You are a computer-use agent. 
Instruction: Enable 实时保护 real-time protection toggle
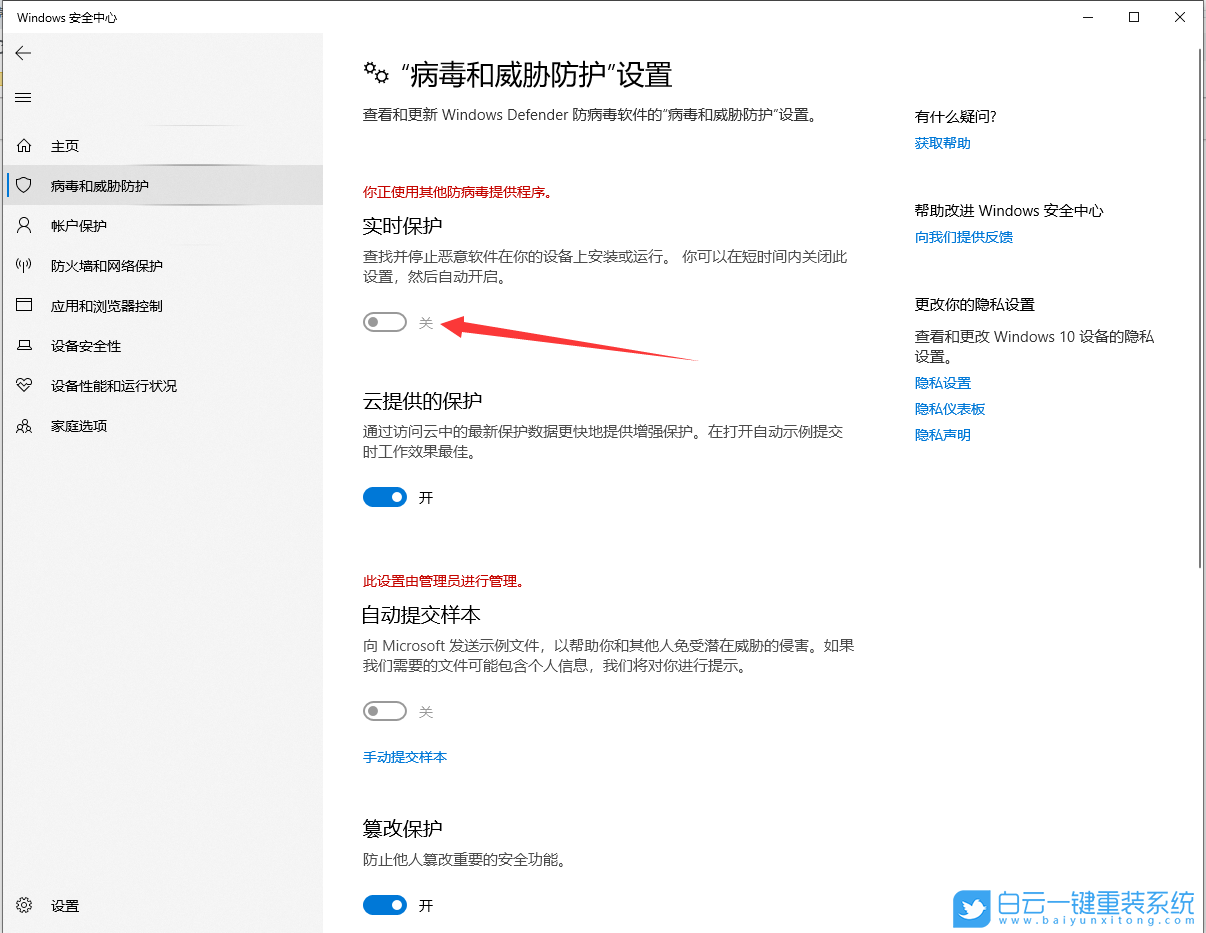tap(385, 321)
